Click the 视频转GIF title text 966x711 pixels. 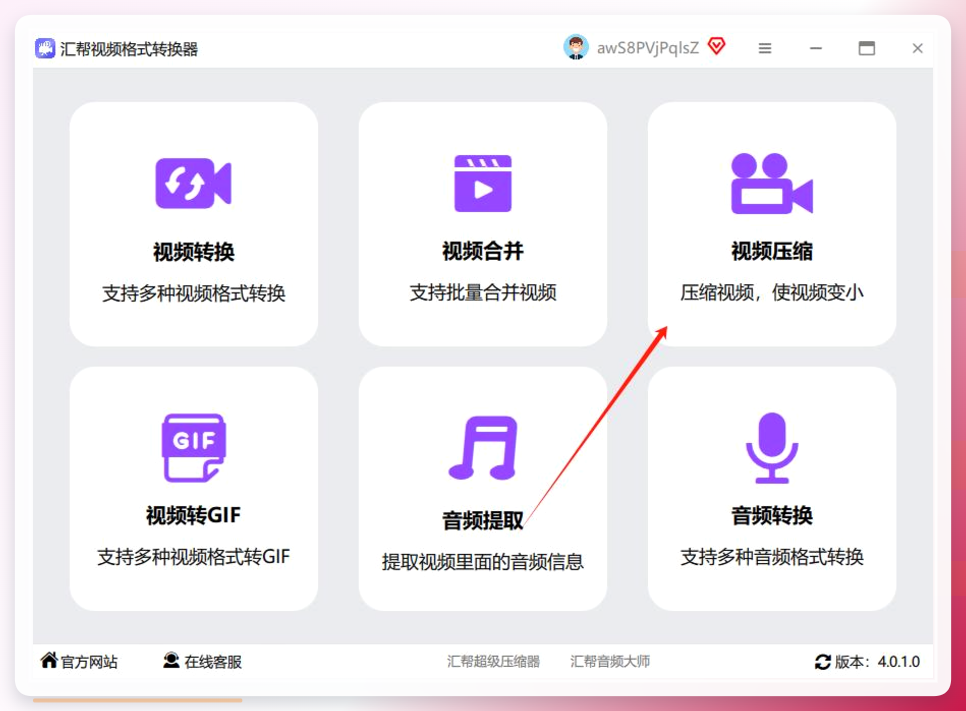193,515
